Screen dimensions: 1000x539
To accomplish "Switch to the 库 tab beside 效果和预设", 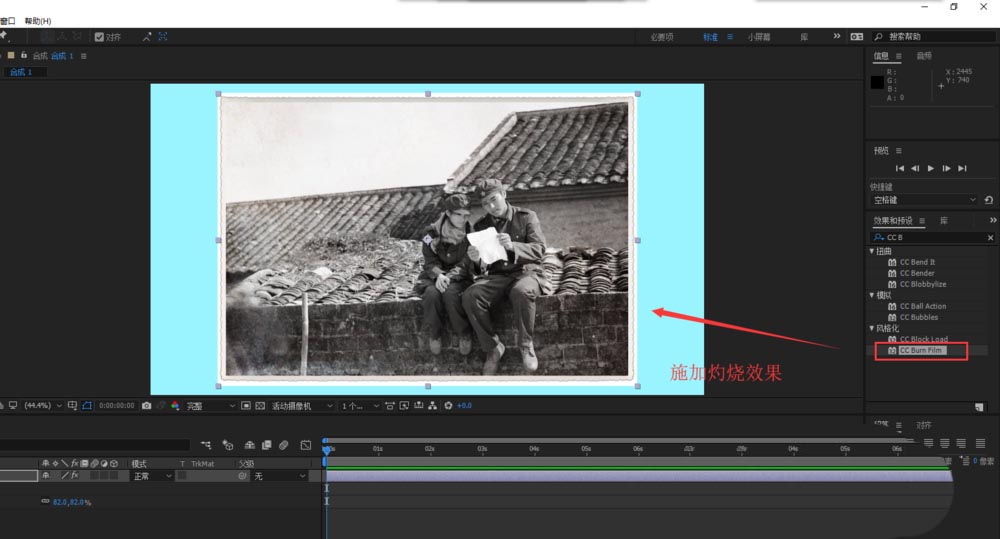I will pyautogui.click(x=944, y=221).
